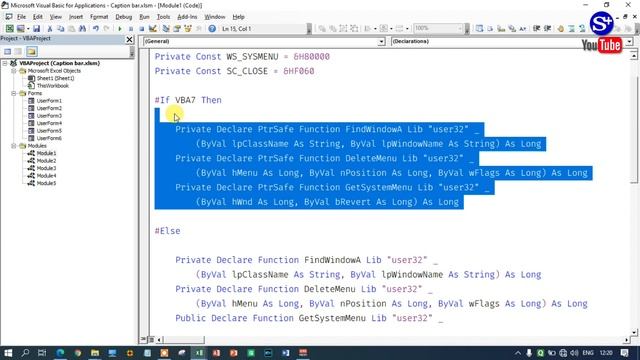Click the View Code icon in the Project panel
Image resolution: width=640 pixels, height=360 pixels.
tap(7, 51)
